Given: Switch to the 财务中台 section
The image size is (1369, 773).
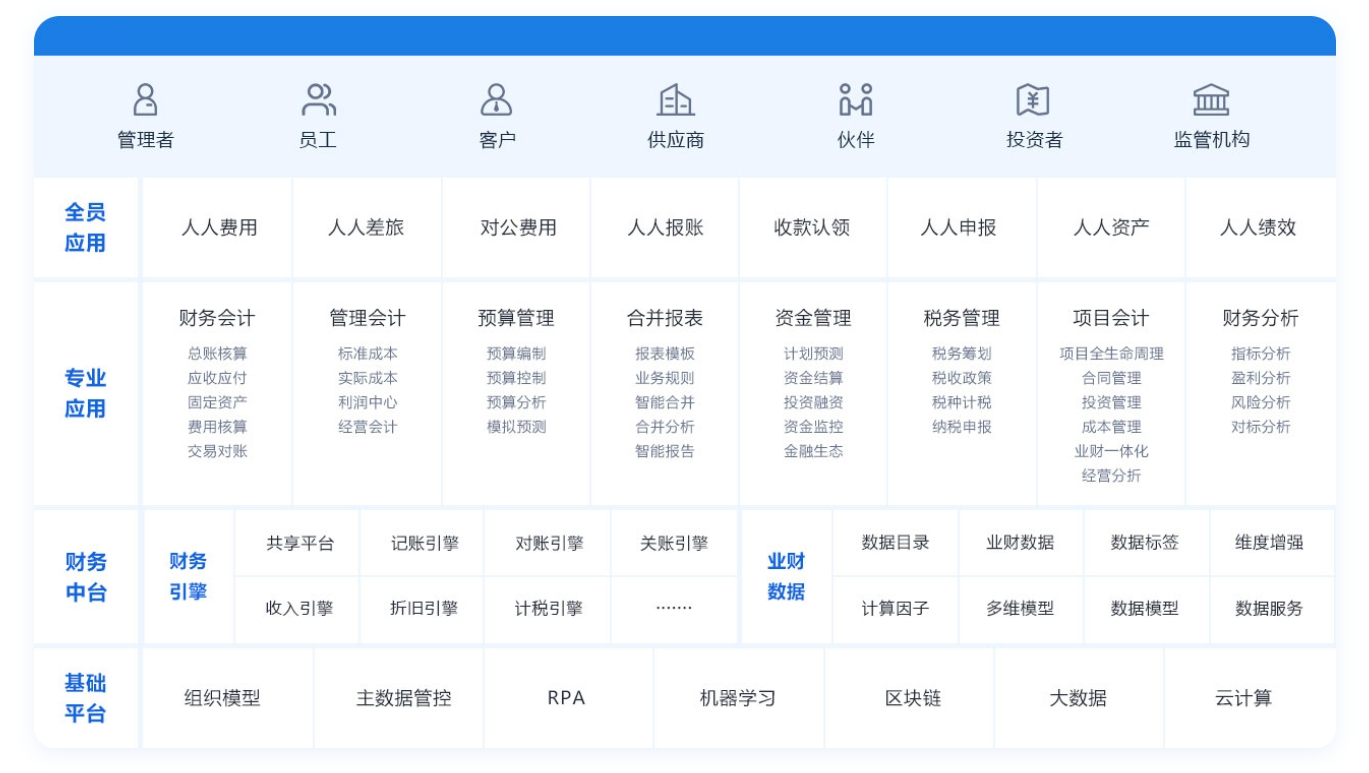Looking at the screenshot, I should pos(85,574).
